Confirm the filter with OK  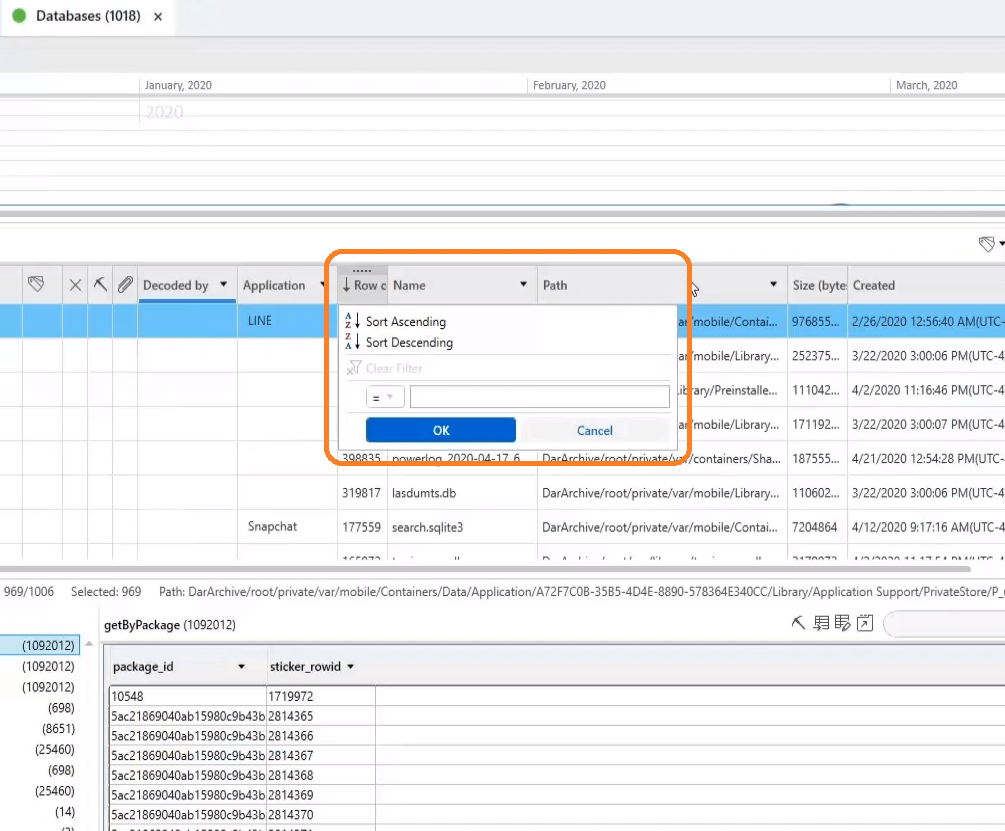pos(440,430)
